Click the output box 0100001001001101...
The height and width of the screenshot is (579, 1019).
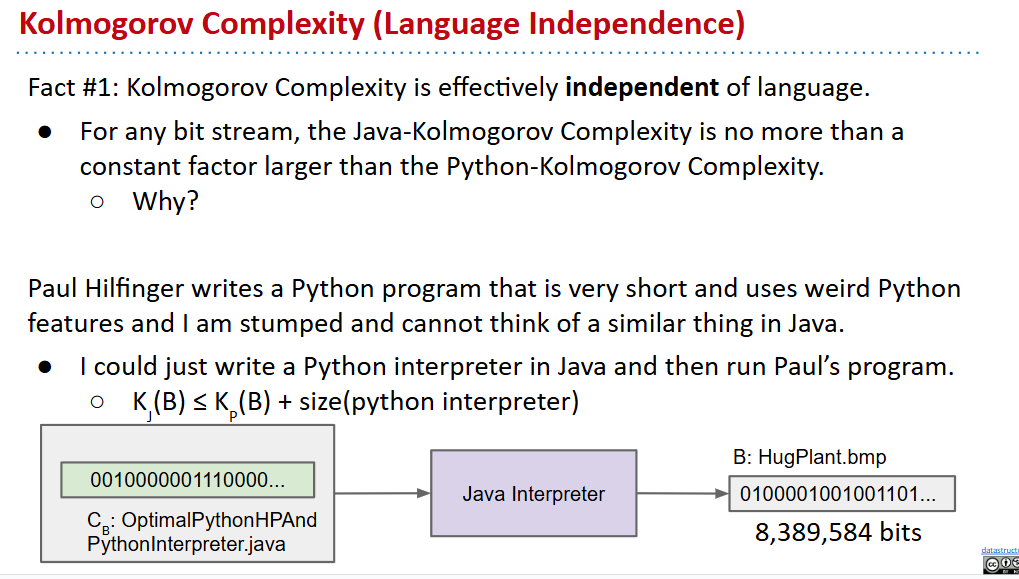(x=842, y=493)
